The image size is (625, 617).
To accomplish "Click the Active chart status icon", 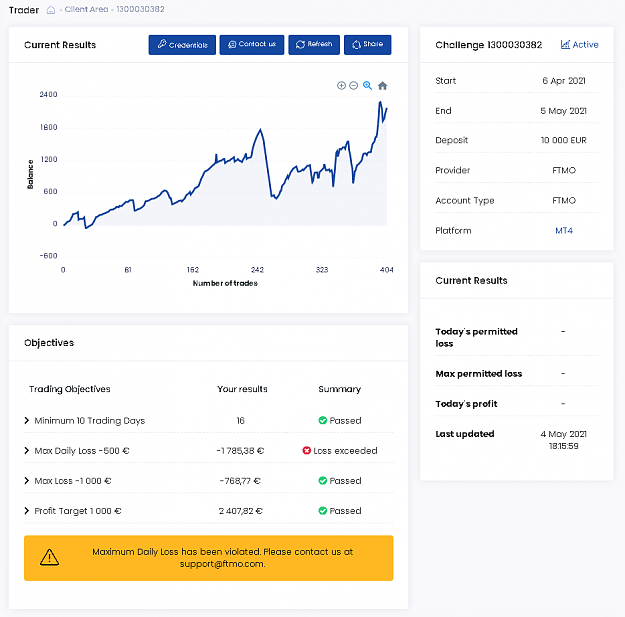I will [565, 44].
